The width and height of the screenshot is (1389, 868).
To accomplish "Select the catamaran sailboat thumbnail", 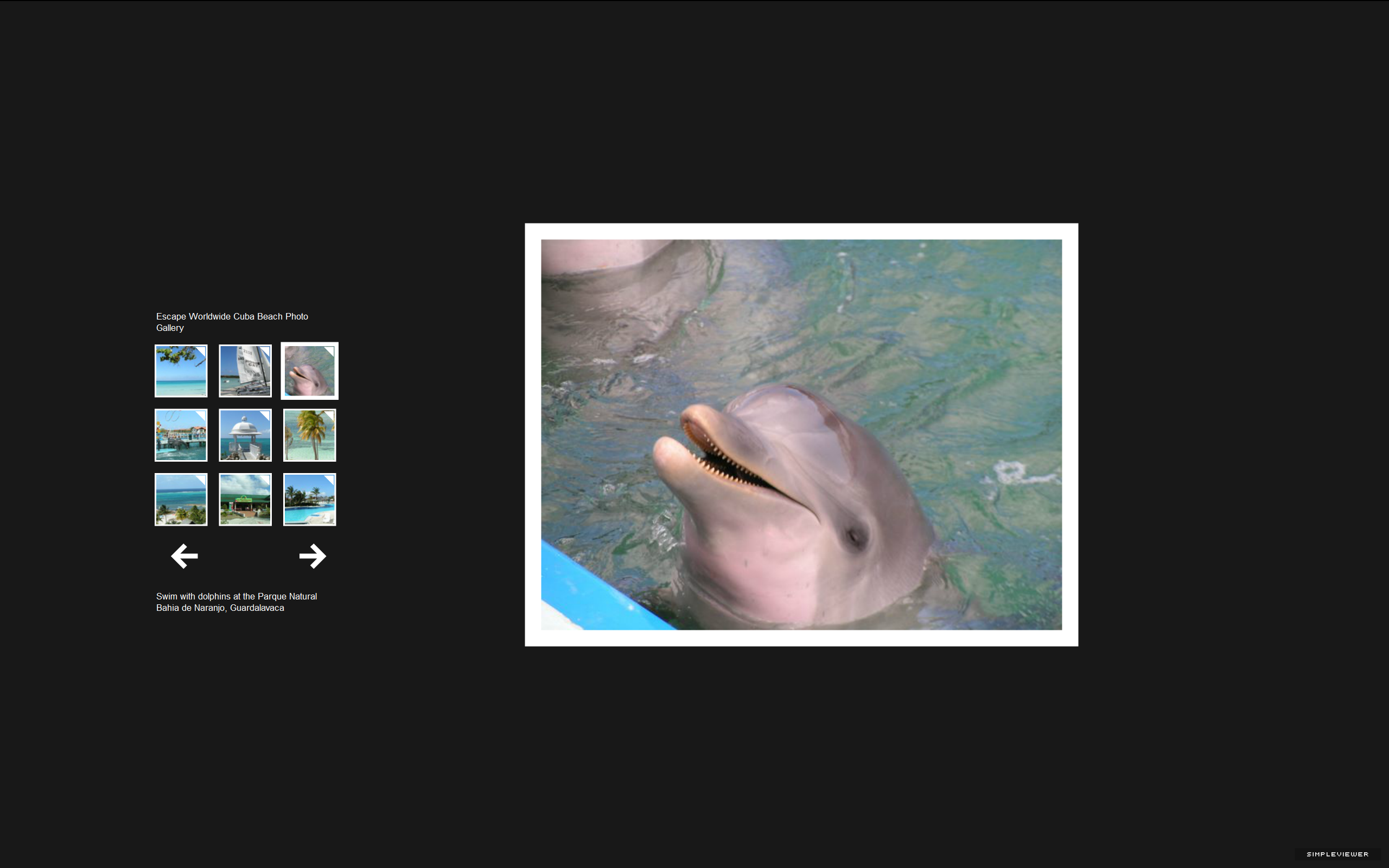I will 245,371.
